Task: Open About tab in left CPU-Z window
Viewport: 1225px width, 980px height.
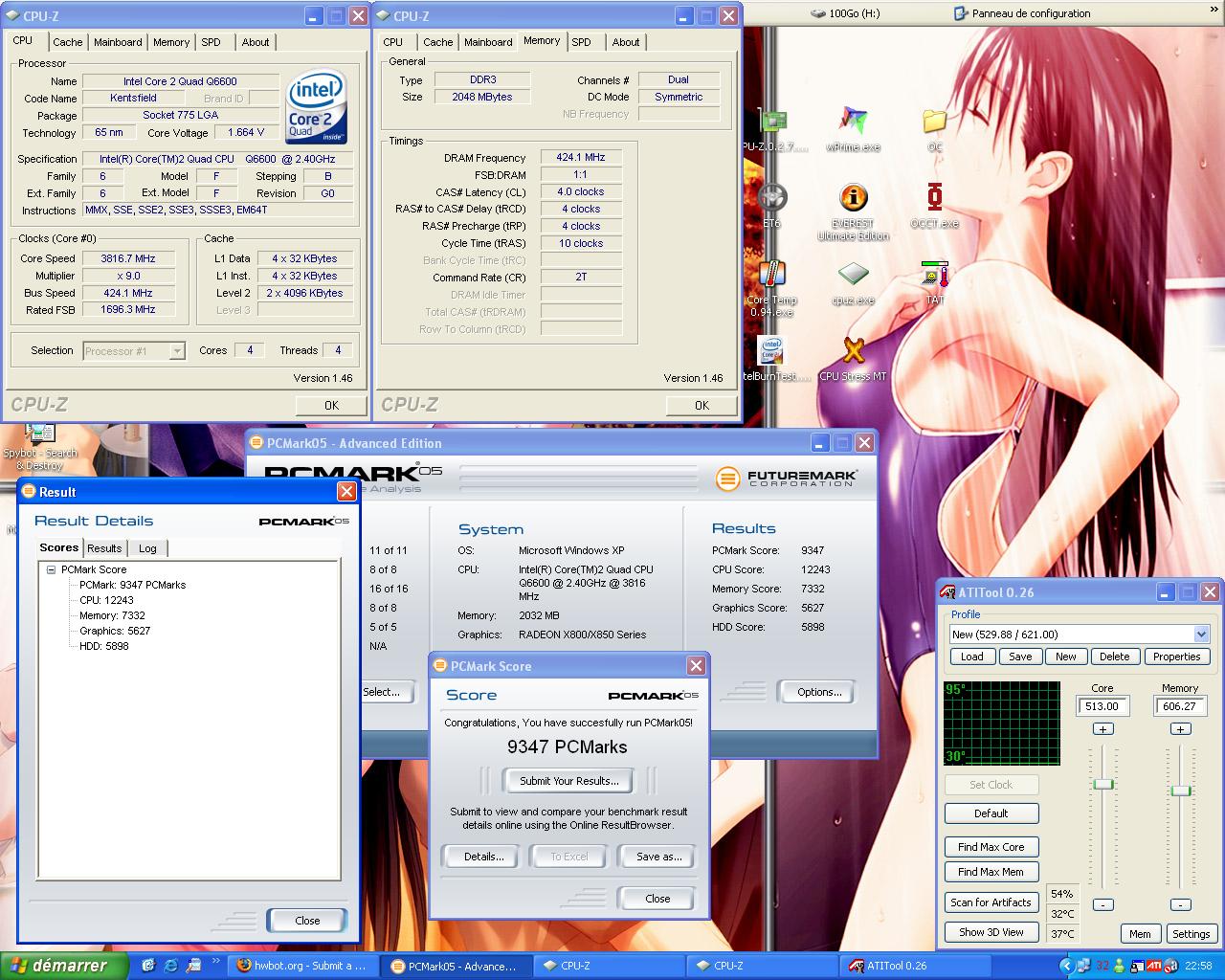Action: 255,42
